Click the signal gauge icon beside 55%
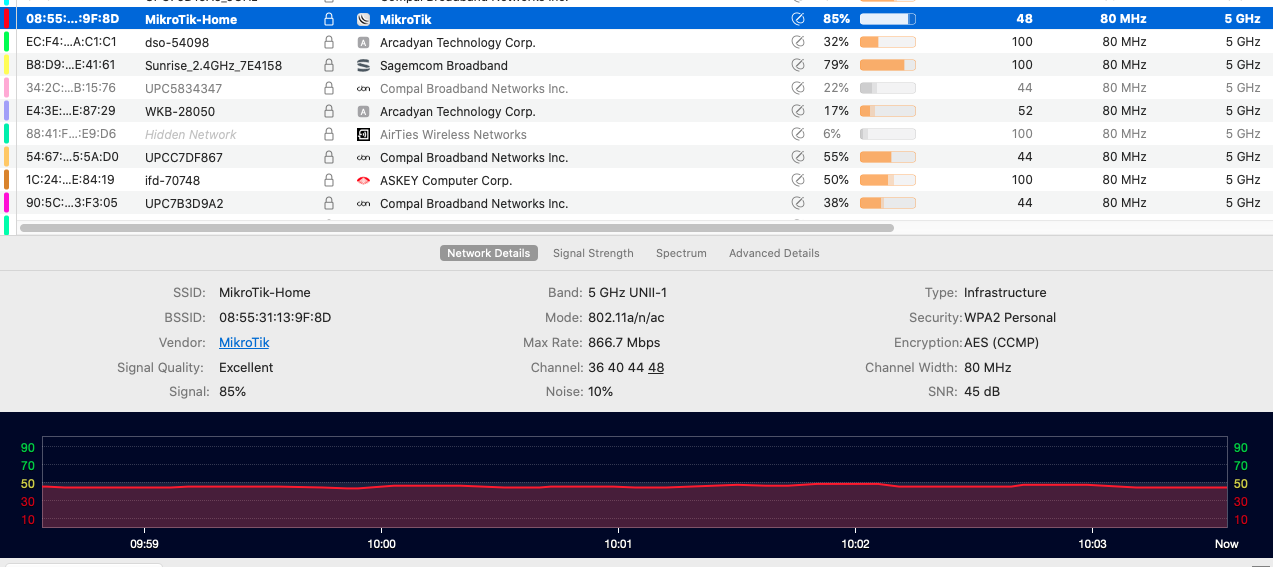 pos(798,157)
